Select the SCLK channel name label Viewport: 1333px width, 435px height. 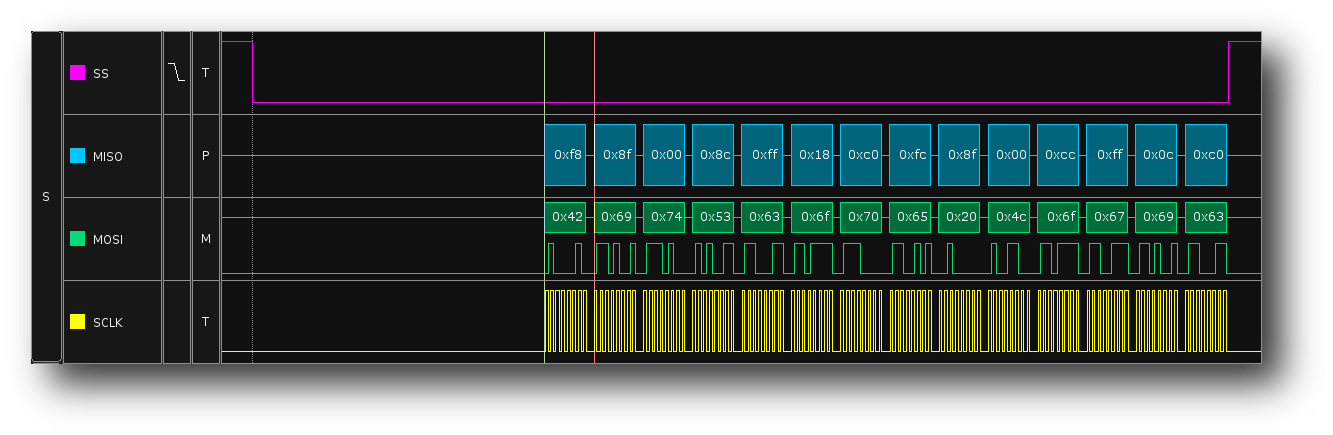pyautogui.click(x=108, y=322)
